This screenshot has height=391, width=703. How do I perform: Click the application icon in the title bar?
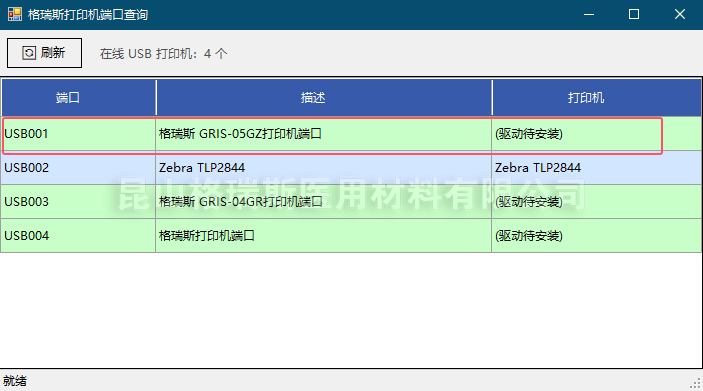pyautogui.click(x=15, y=14)
